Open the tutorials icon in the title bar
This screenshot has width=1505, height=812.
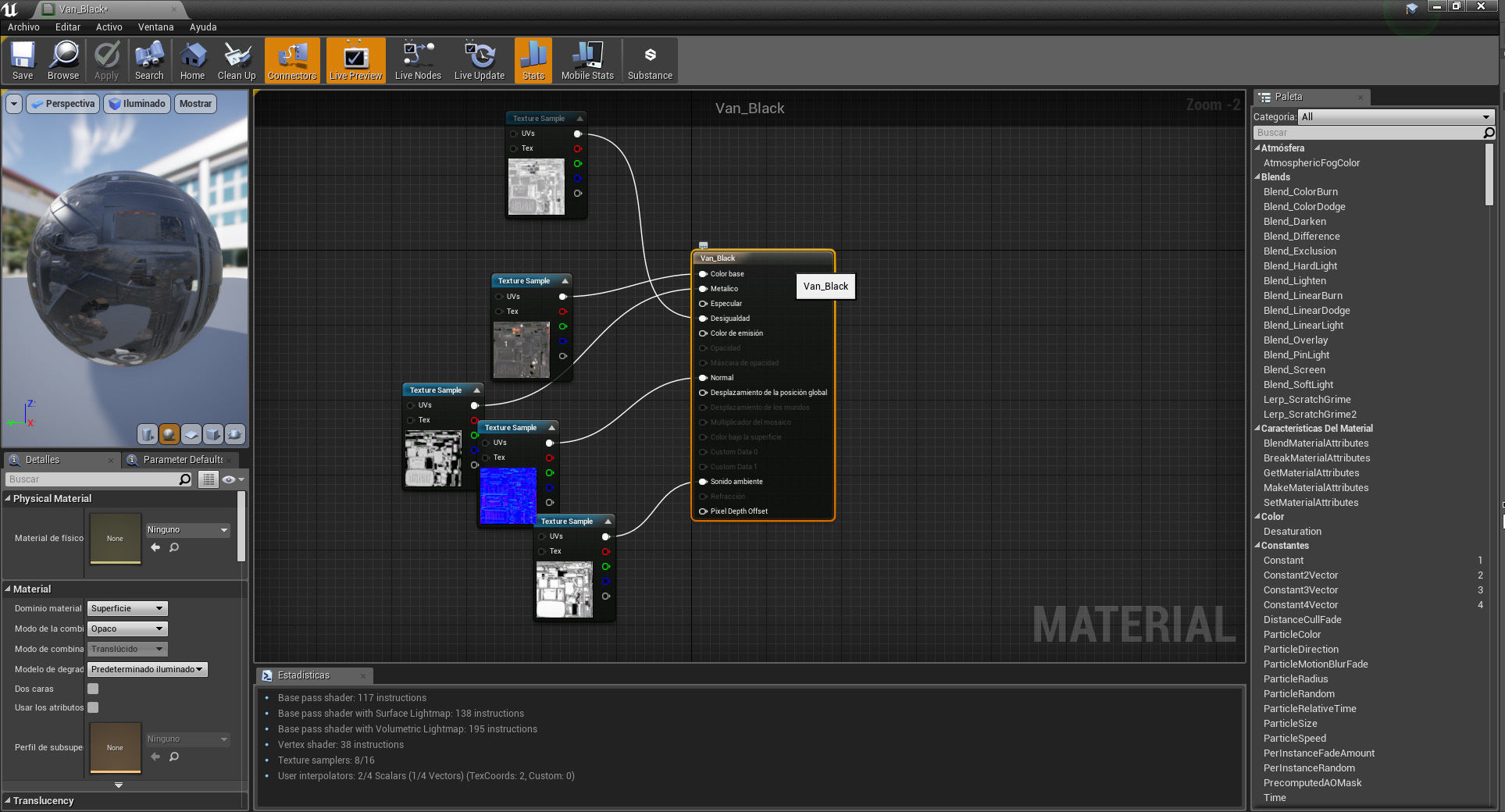point(1412,9)
